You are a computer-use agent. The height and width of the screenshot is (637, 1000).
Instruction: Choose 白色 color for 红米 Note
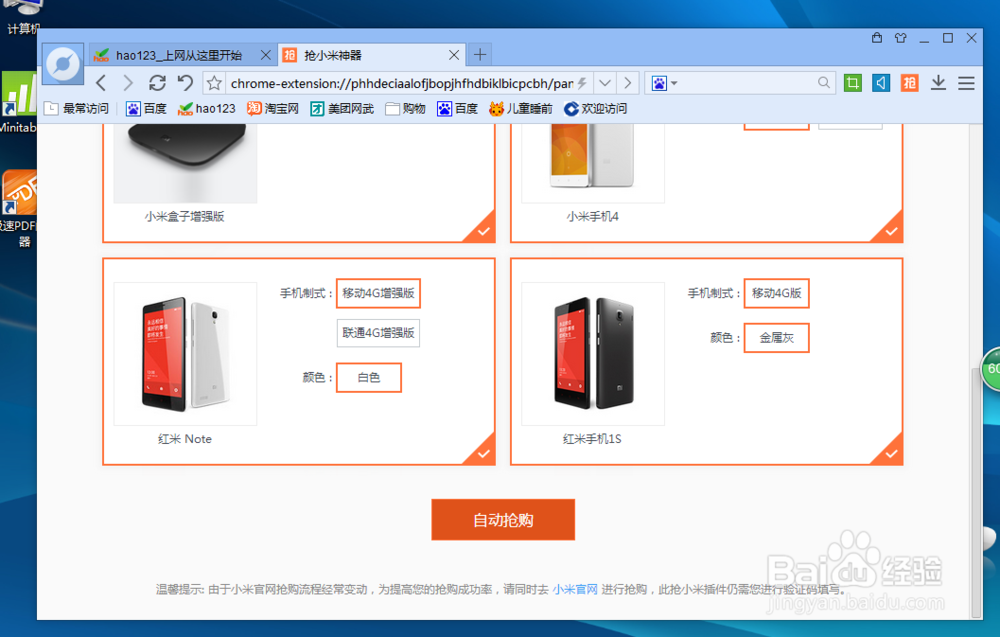369,377
